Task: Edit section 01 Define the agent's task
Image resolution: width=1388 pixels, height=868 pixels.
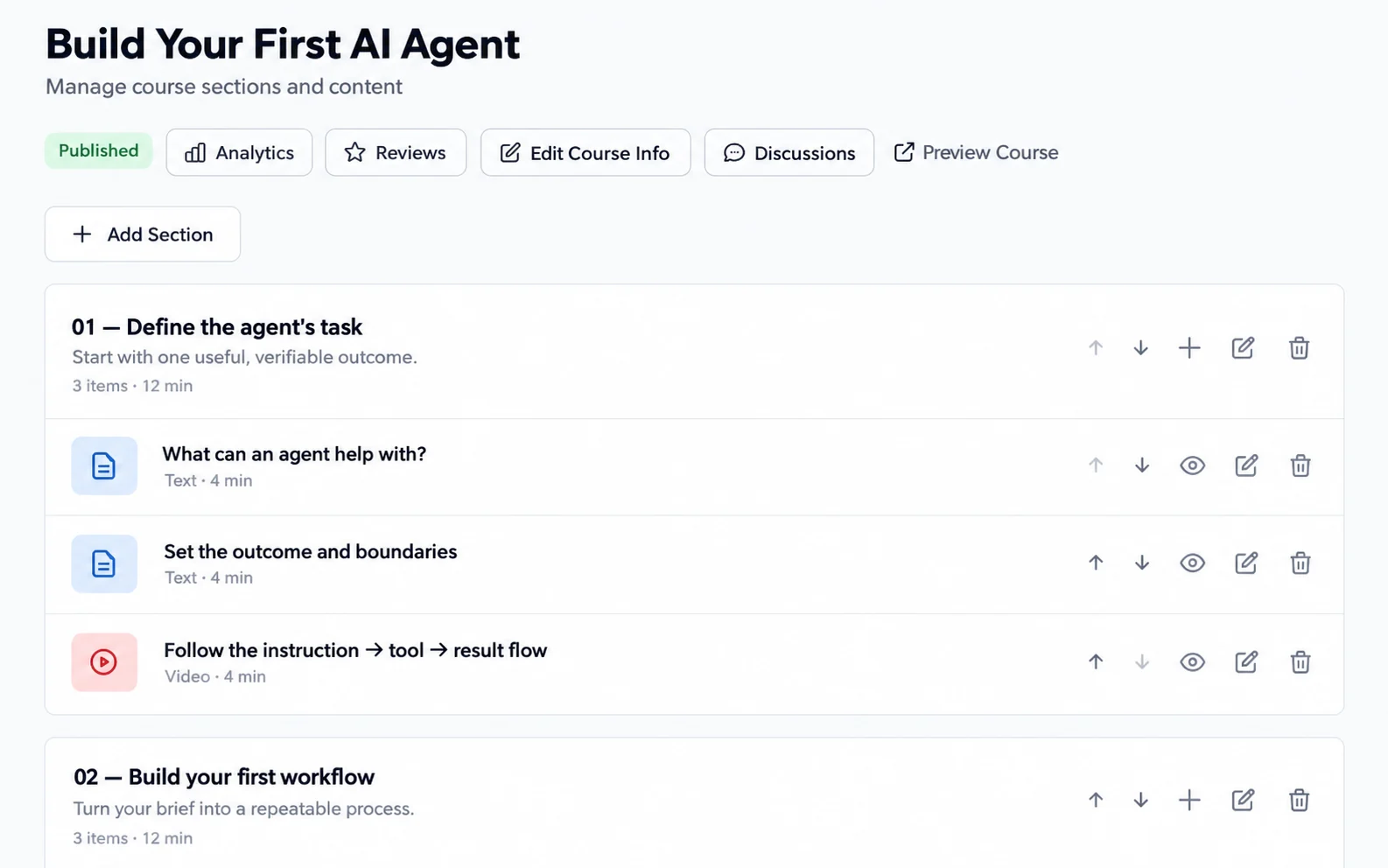Action: click(1243, 348)
